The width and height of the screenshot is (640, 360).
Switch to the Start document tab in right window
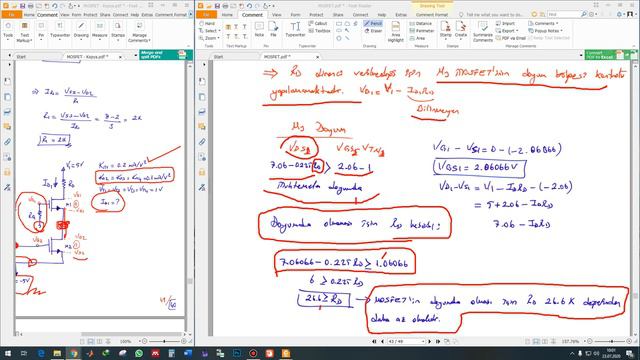218,57
